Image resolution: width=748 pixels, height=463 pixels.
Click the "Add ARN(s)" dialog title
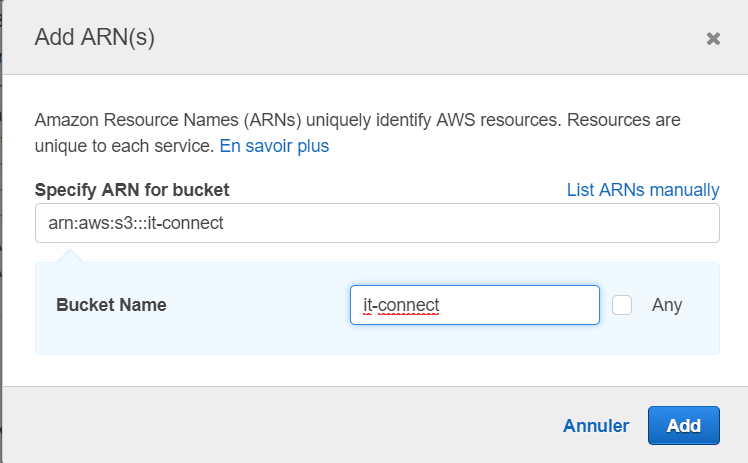point(94,38)
